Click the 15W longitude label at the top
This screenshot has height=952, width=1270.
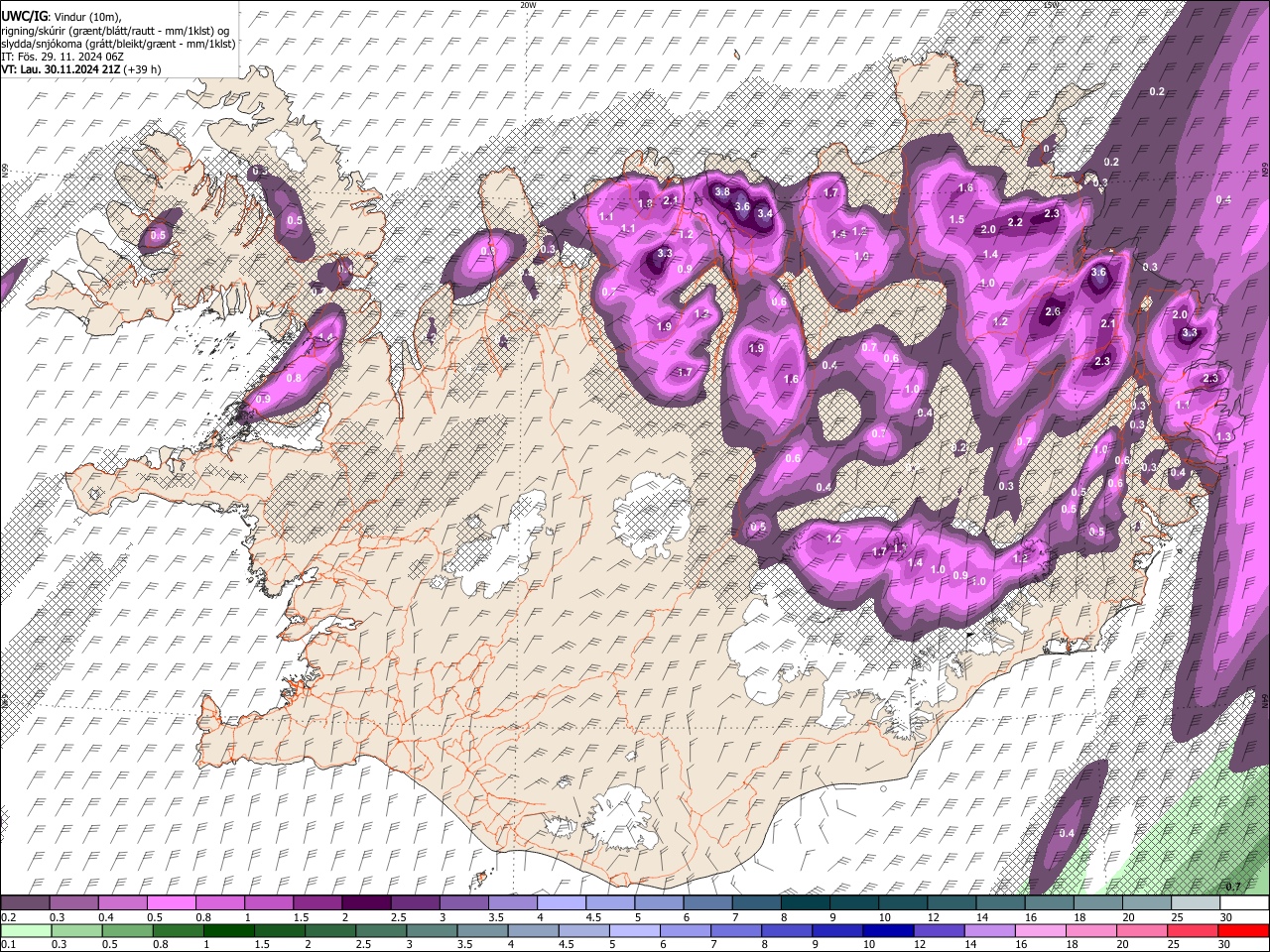pyautogui.click(x=1051, y=5)
